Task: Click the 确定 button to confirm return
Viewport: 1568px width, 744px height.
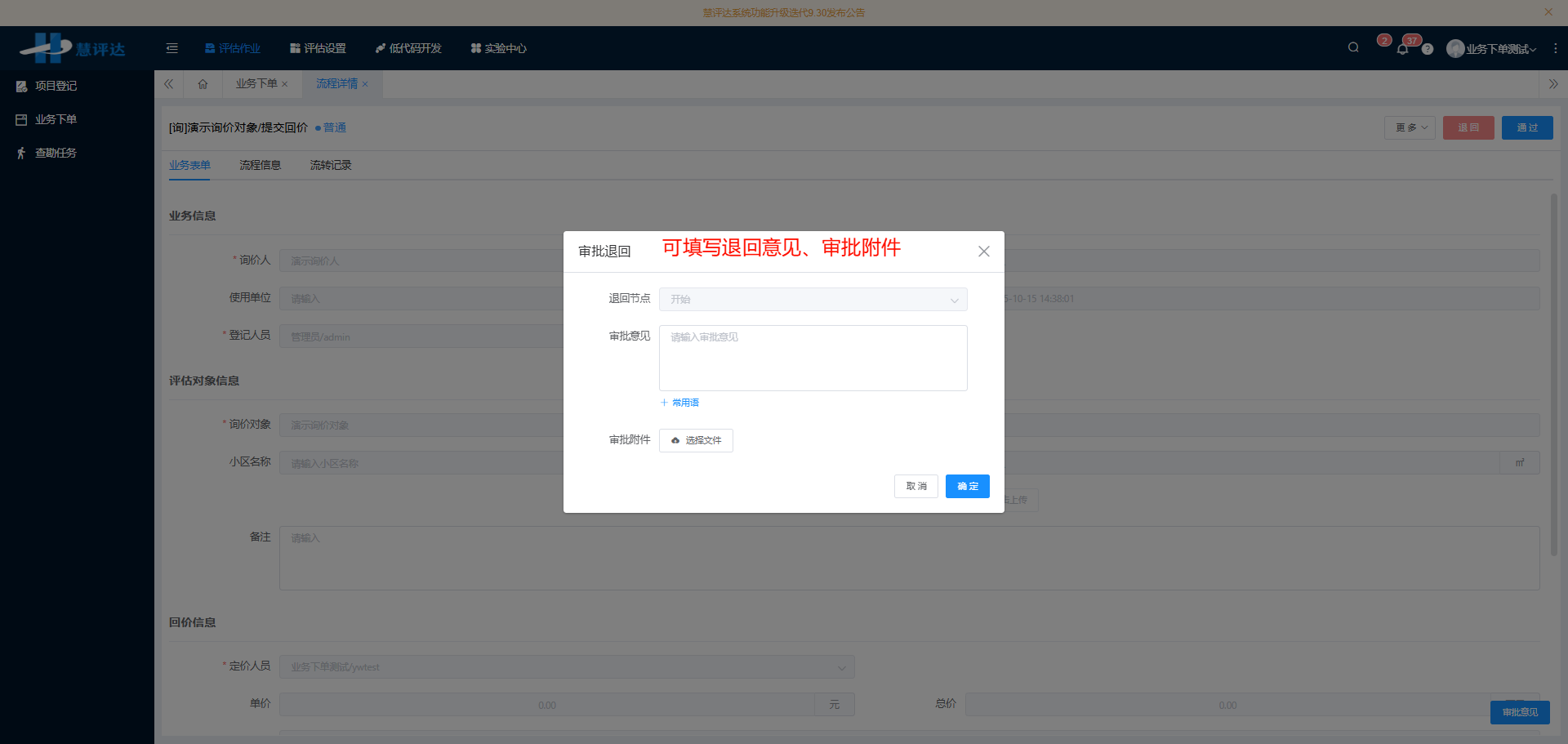Action: click(967, 486)
